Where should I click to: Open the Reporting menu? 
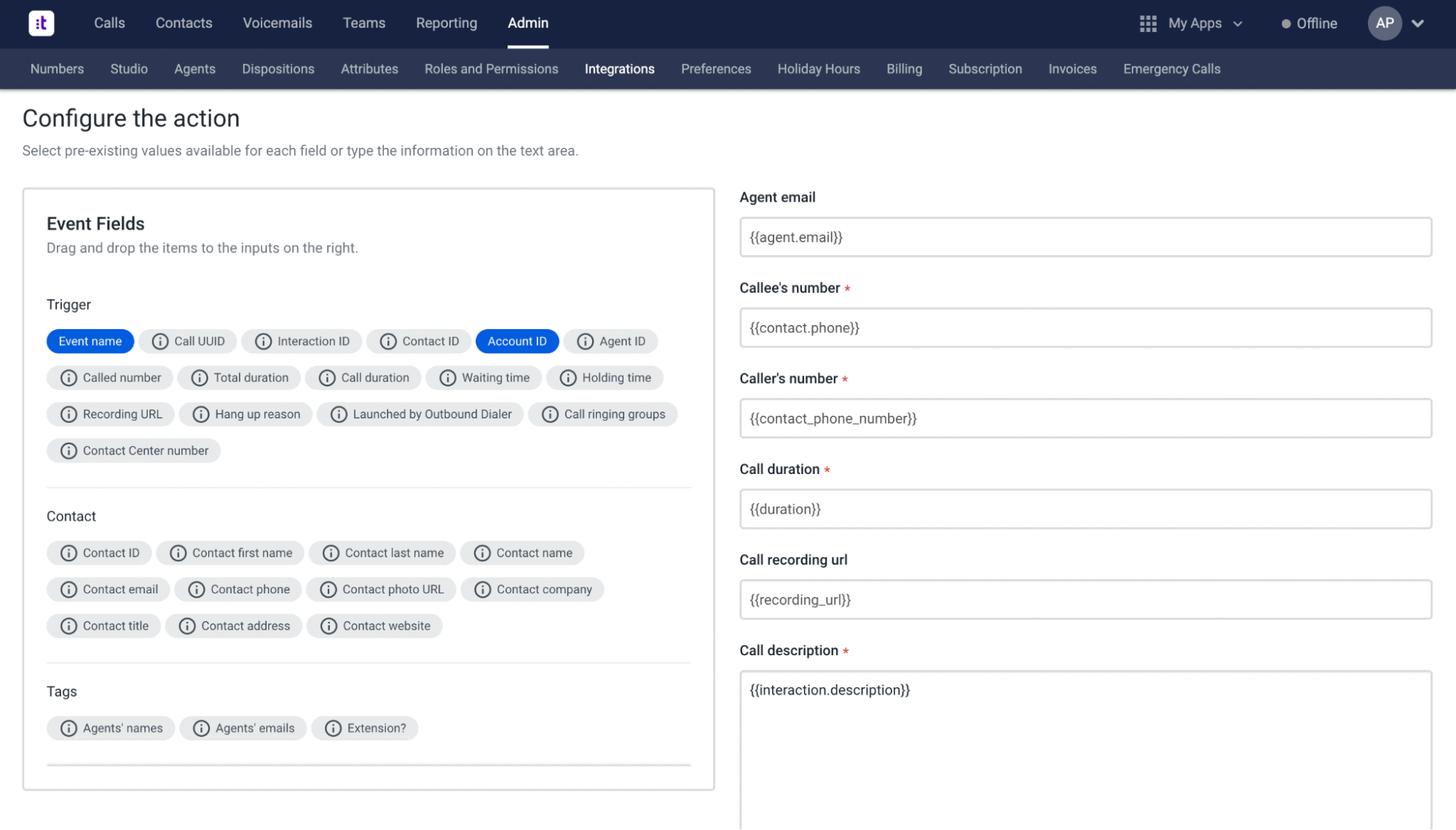(x=446, y=23)
